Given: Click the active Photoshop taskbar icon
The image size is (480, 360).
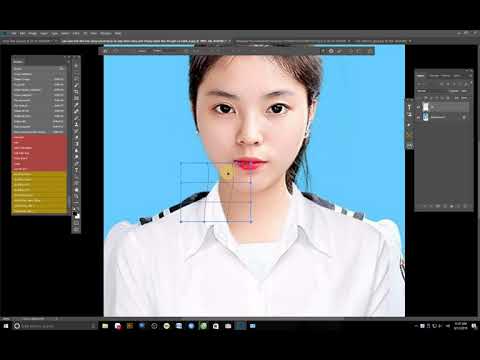Looking at the screenshot, I should [x=240, y=326].
